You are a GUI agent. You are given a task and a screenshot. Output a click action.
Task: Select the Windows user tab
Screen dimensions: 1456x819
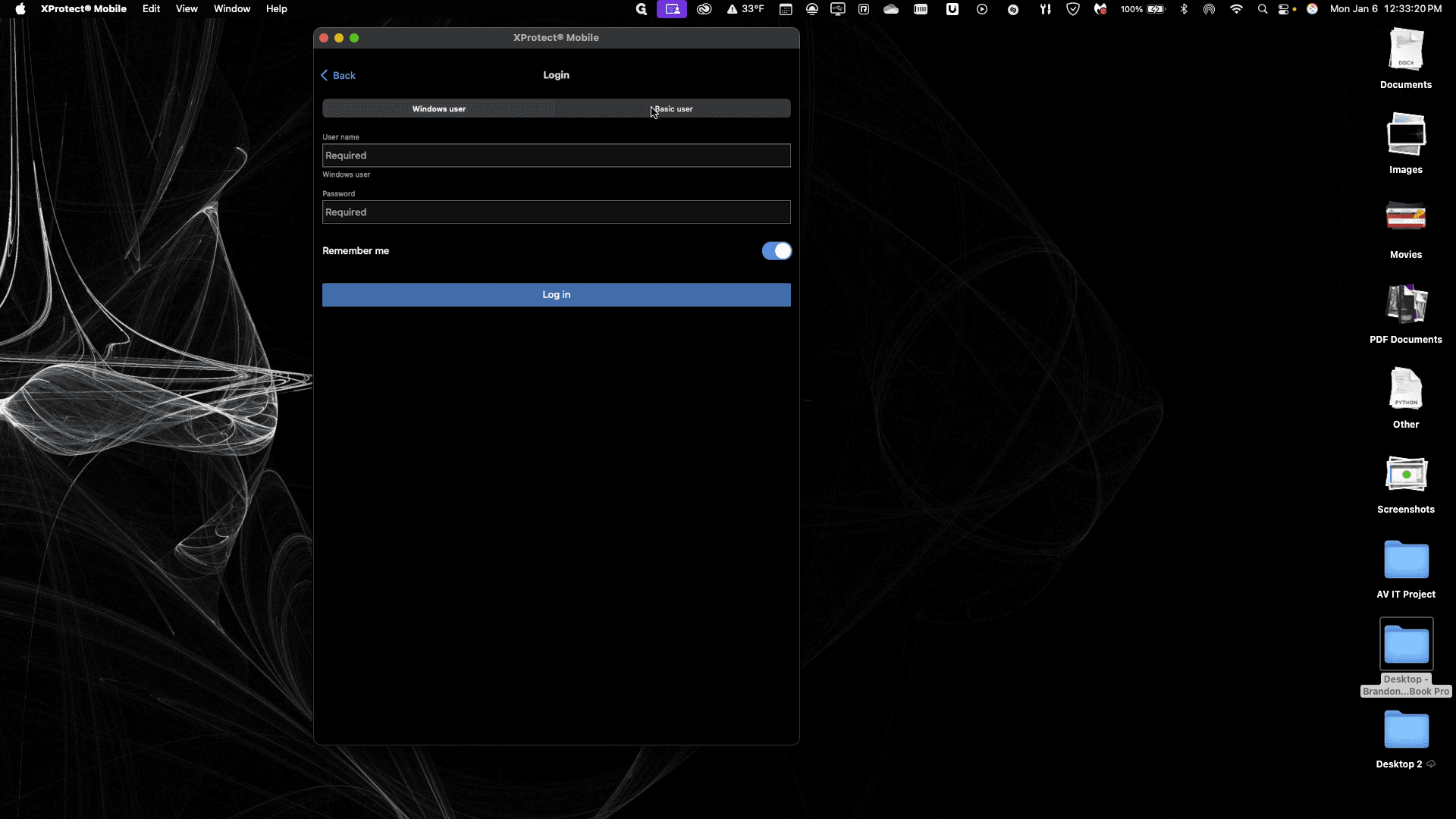click(439, 109)
